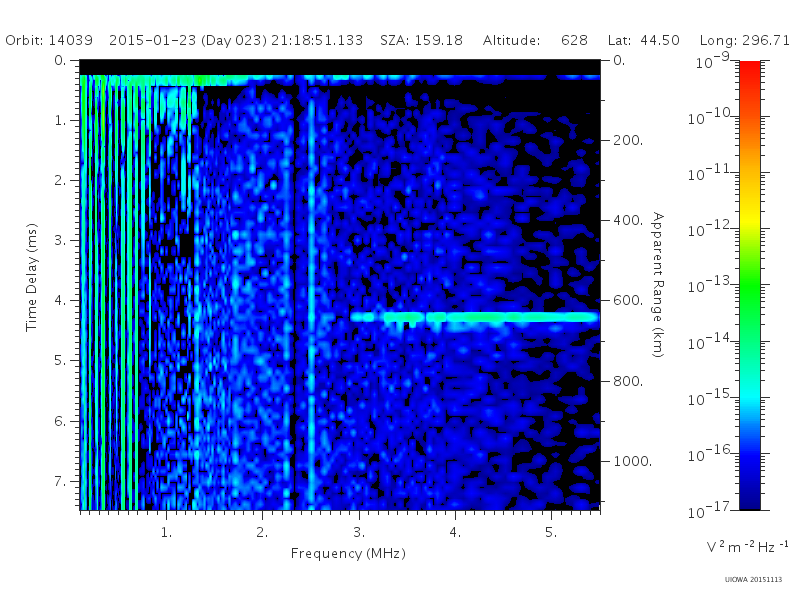The image size is (800, 600).
Task: Click the apparent range label '800.'
Action: 628,381
